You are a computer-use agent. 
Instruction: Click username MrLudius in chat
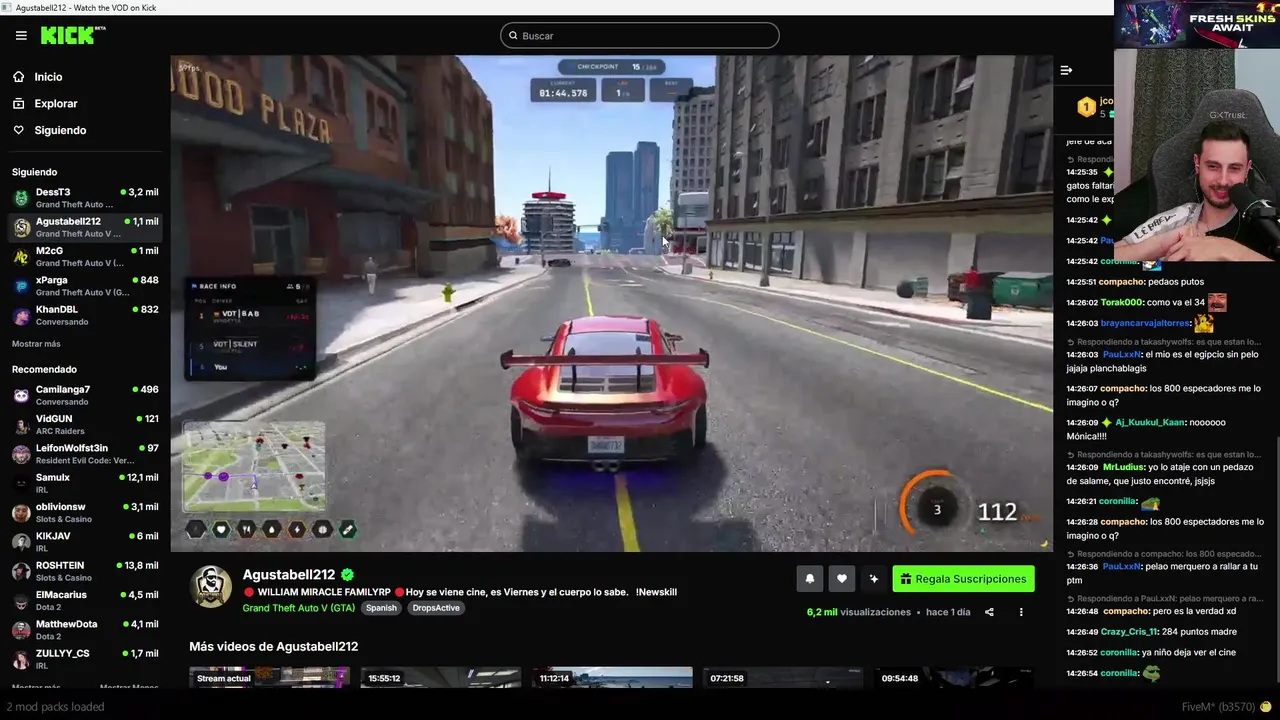pyautogui.click(x=1121, y=467)
